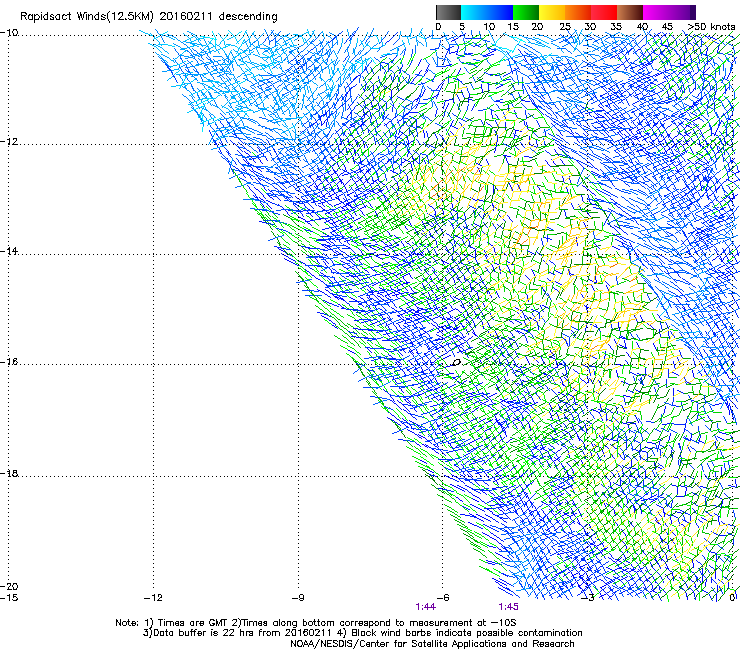The height and width of the screenshot is (650, 740).
Task: Click the gray 0-5 knots color segment
Action: [x=448, y=12]
